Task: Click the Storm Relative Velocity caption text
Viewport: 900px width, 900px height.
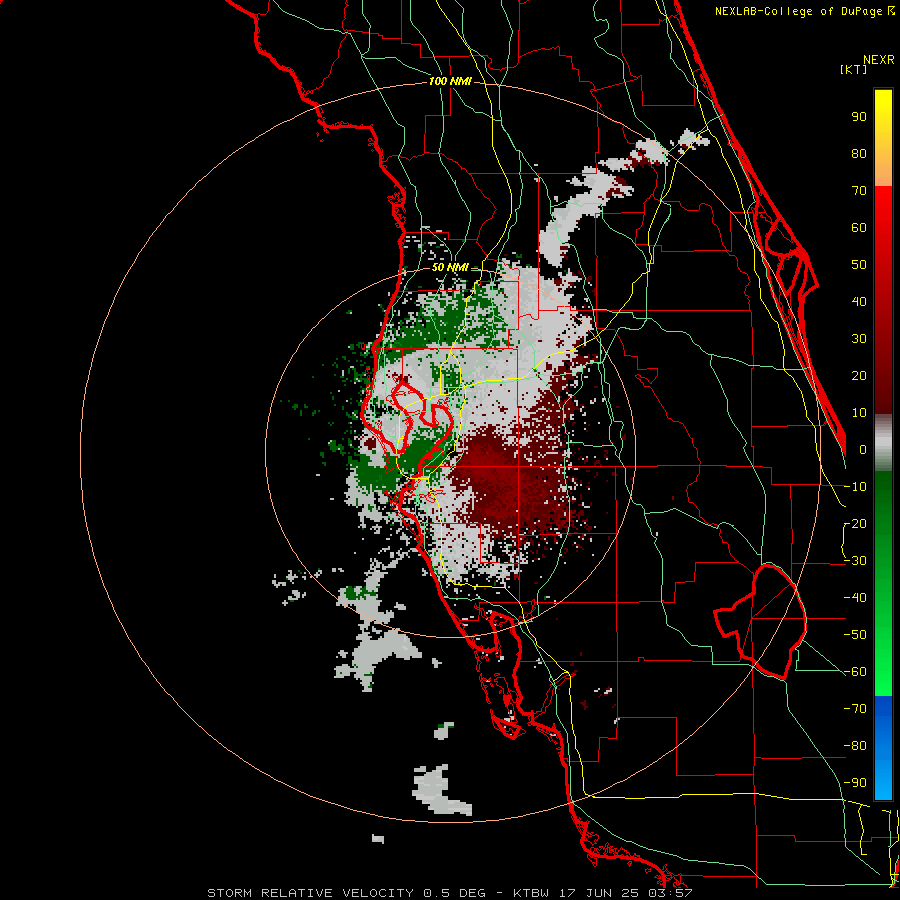Action: 449,893
